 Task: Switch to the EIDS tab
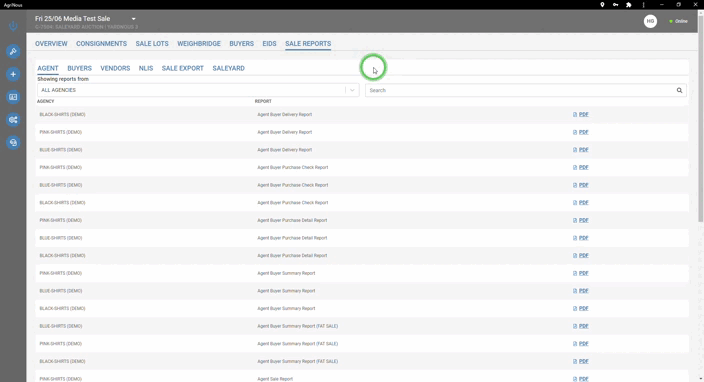269,44
